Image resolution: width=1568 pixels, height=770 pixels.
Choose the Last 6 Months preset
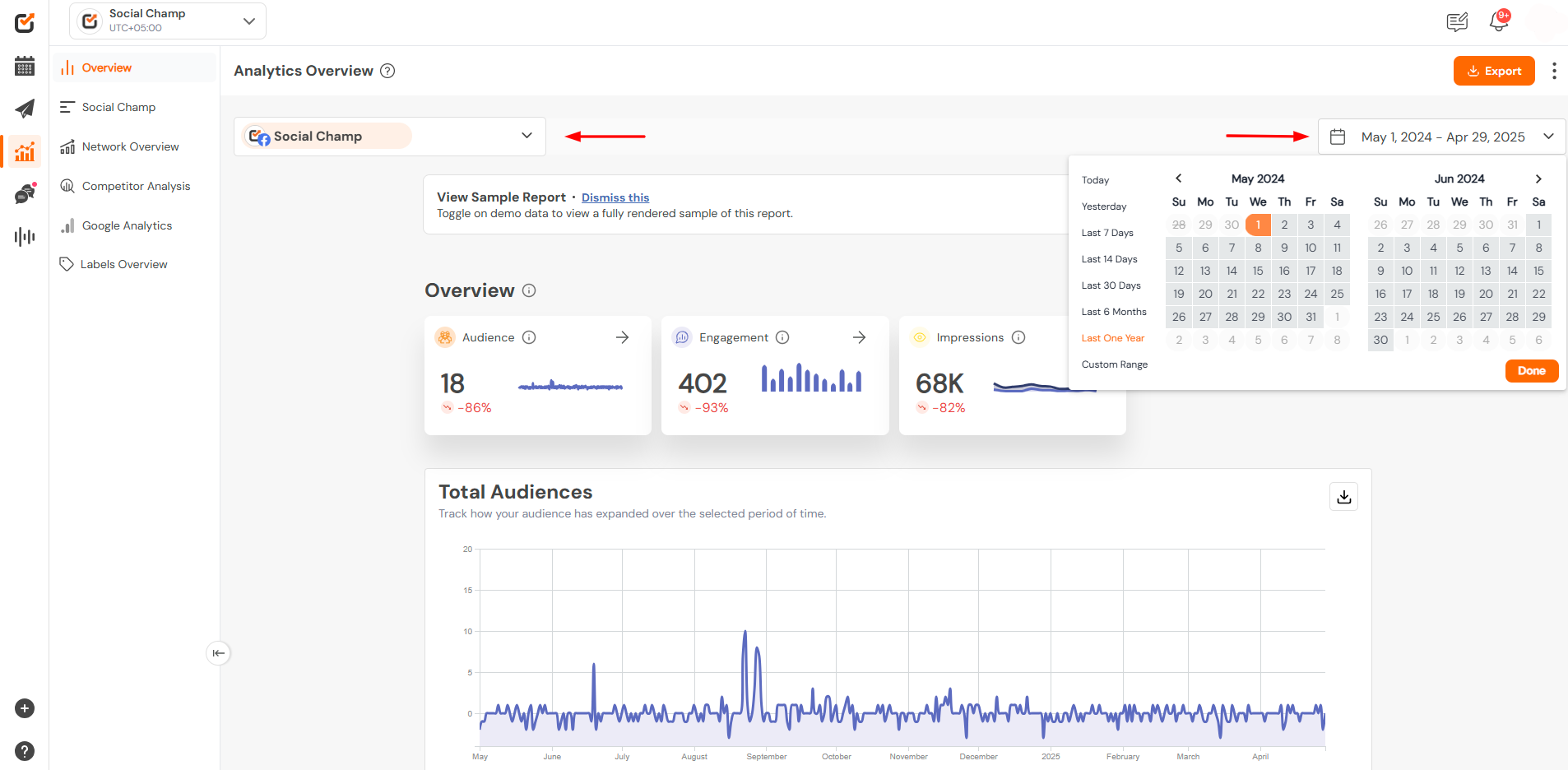point(1114,312)
